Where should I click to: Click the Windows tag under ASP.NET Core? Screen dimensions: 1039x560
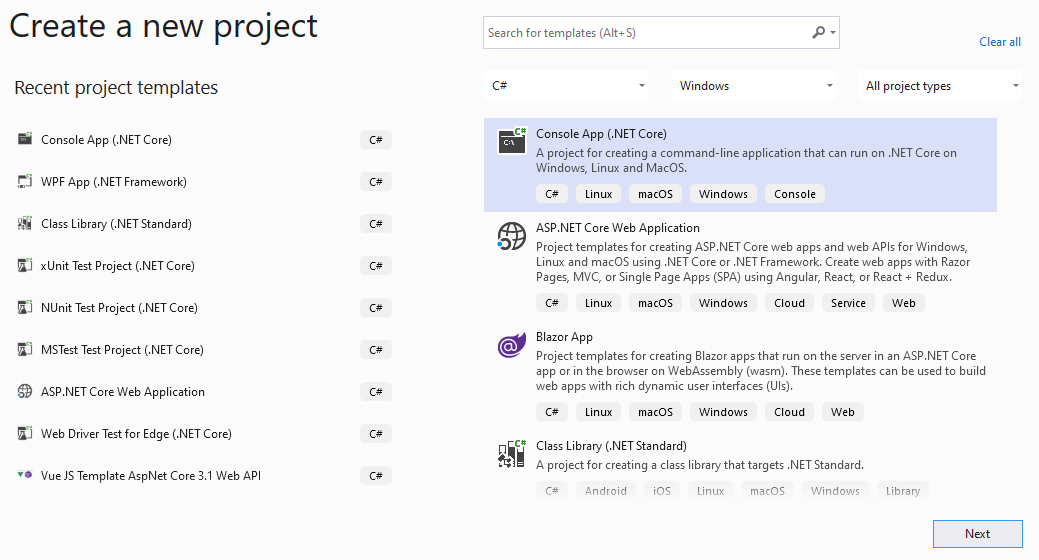point(723,303)
